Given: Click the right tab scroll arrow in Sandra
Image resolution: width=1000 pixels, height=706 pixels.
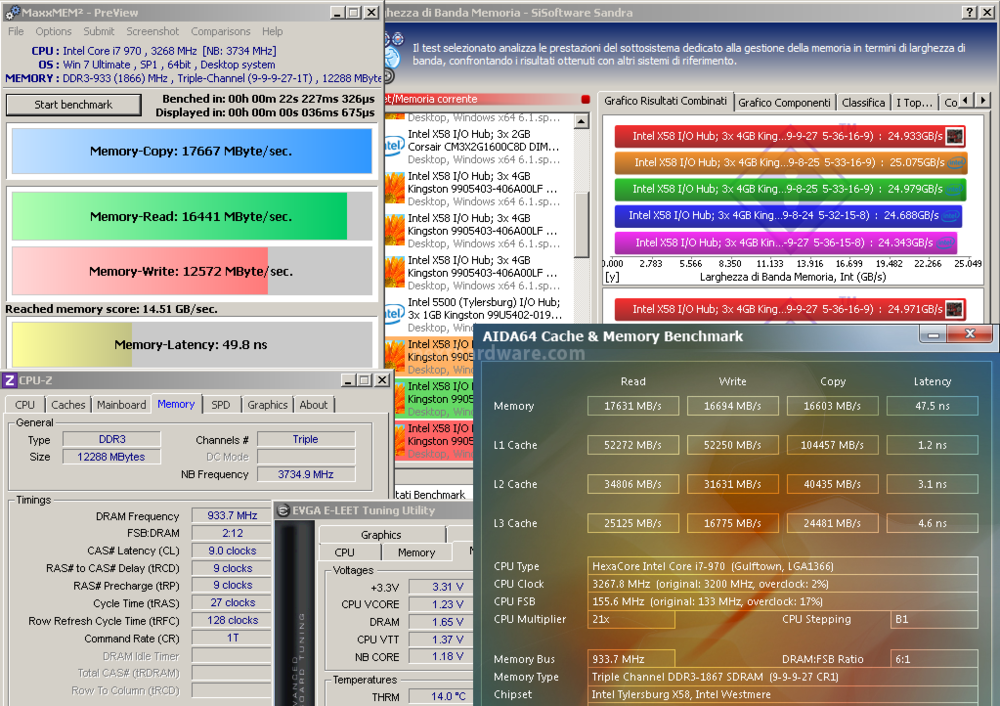Looking at the screenshot, I should coord(983,101).
